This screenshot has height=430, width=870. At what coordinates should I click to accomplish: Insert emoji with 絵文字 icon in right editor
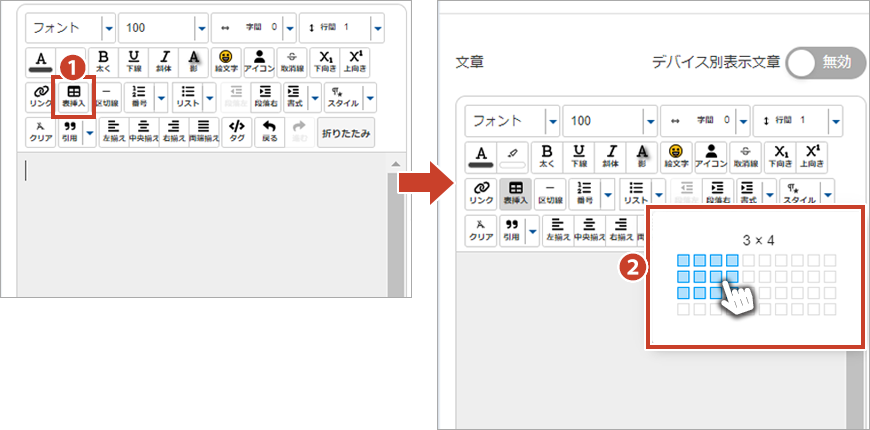pyautogui.click(x=676, y=155)
